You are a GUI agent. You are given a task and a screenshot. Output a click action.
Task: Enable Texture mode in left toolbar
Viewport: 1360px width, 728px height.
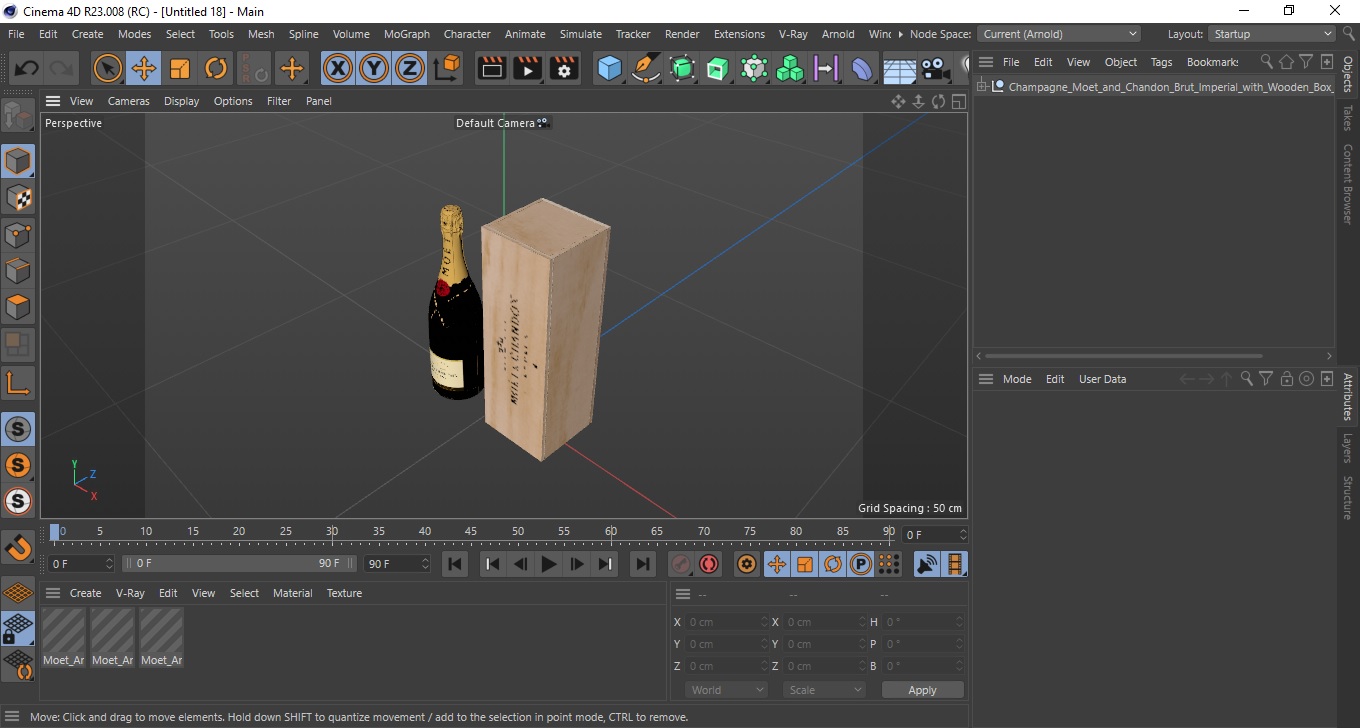[18, 198]
